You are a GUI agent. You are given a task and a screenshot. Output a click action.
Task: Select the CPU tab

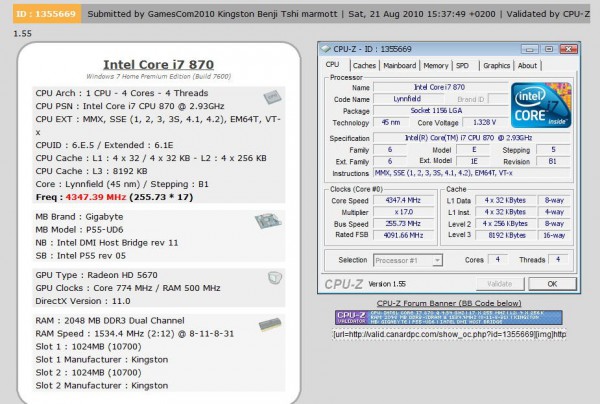(x=332, y=64)
